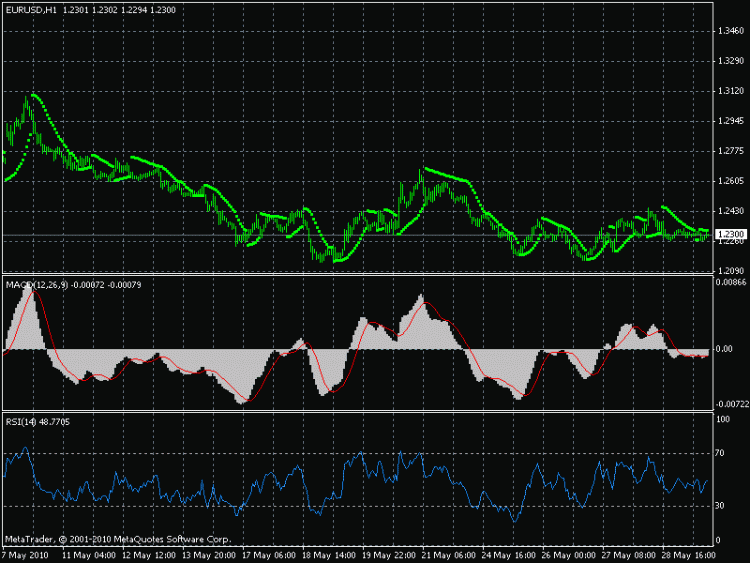Image resolution: width=750 pixels, height=563 pixels.
Task: Click the 13 May 20:00 time label
Action: pos(209,555)
